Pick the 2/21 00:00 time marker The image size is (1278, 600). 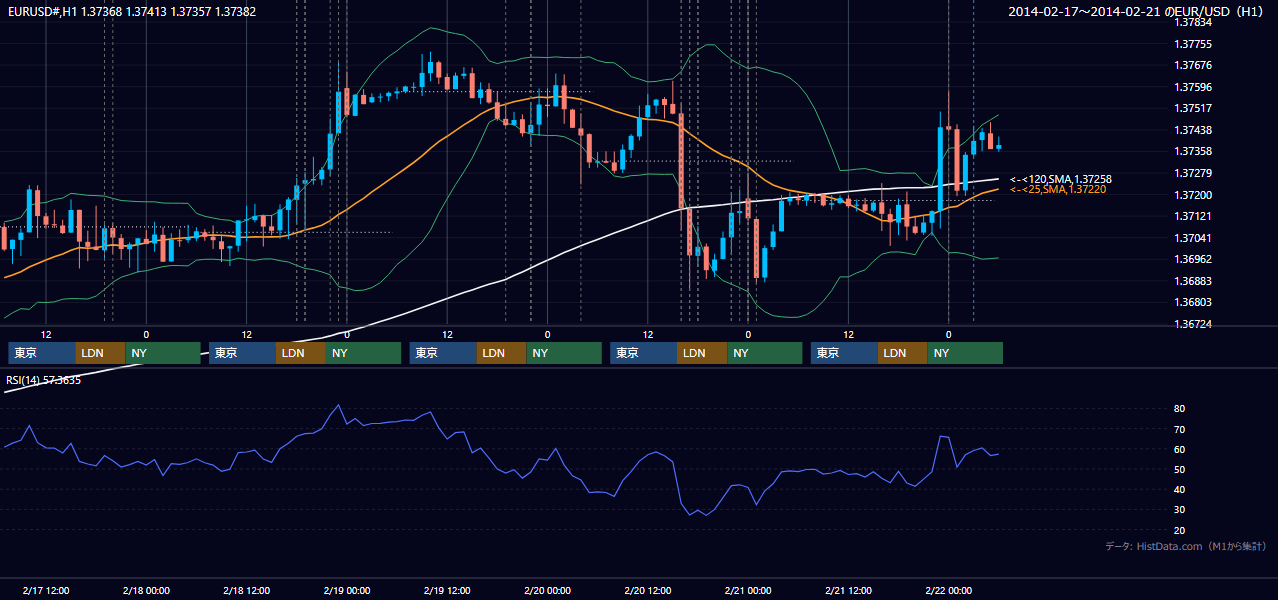[x=748, y=591]
